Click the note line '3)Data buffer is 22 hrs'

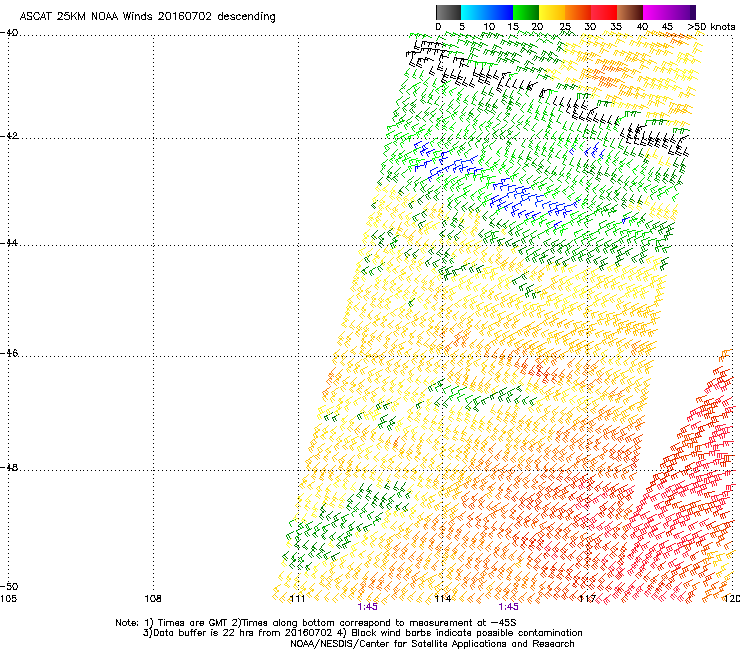[x=362, y=633]
